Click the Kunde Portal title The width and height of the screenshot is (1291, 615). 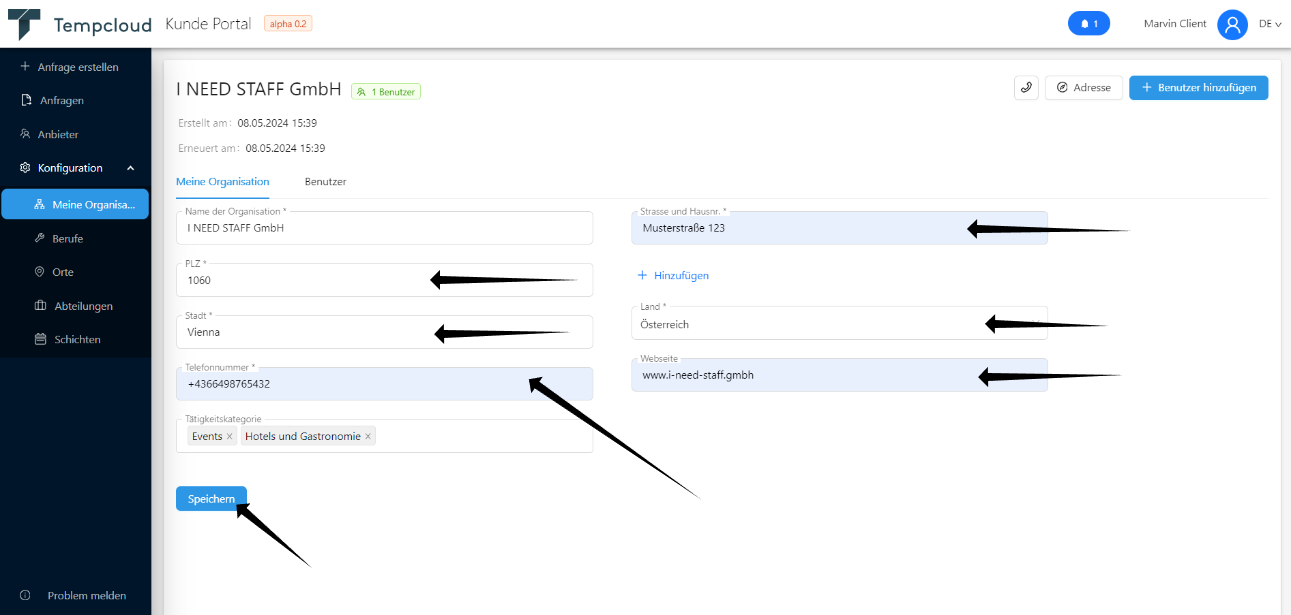[x=208, y=23]
